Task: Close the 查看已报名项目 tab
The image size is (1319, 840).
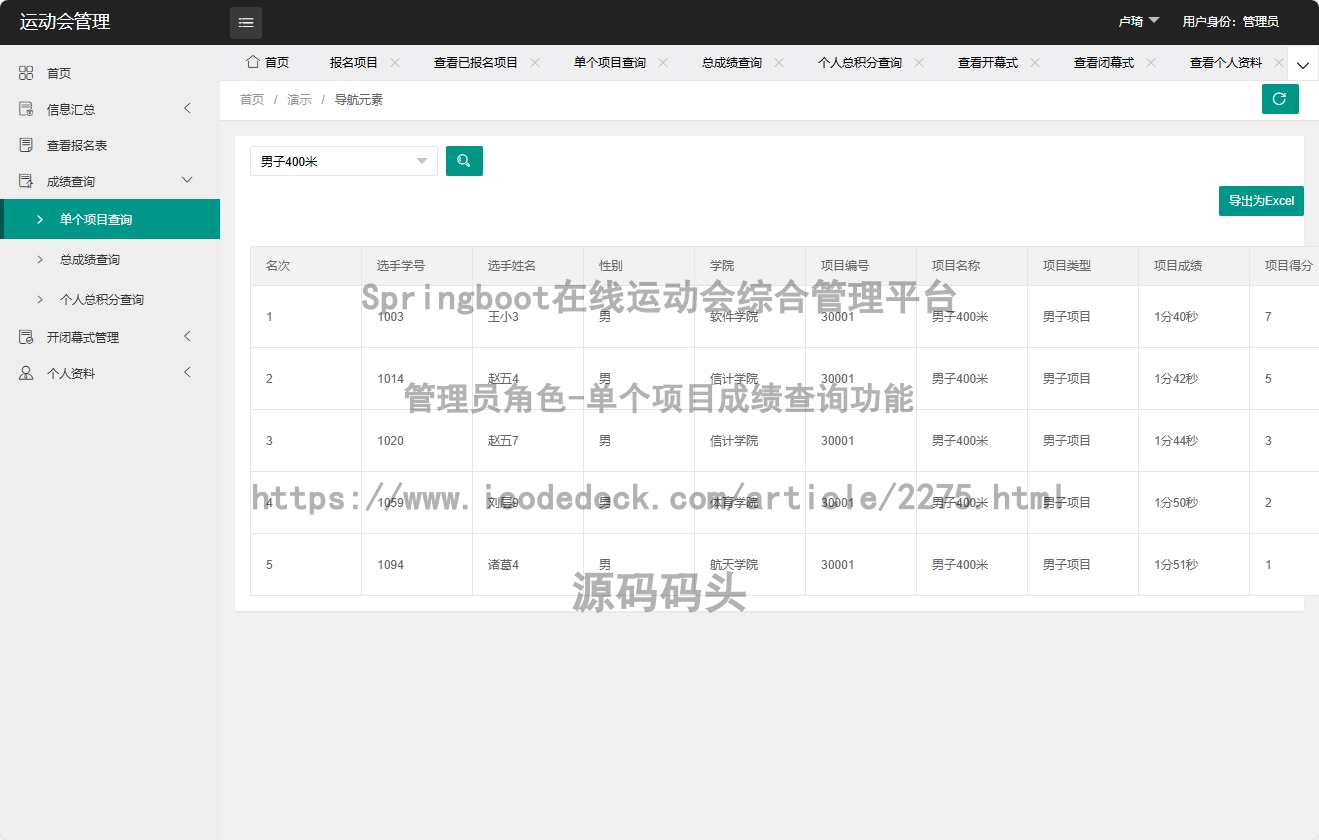Action: pyautogui.click(x=535, y=62)
